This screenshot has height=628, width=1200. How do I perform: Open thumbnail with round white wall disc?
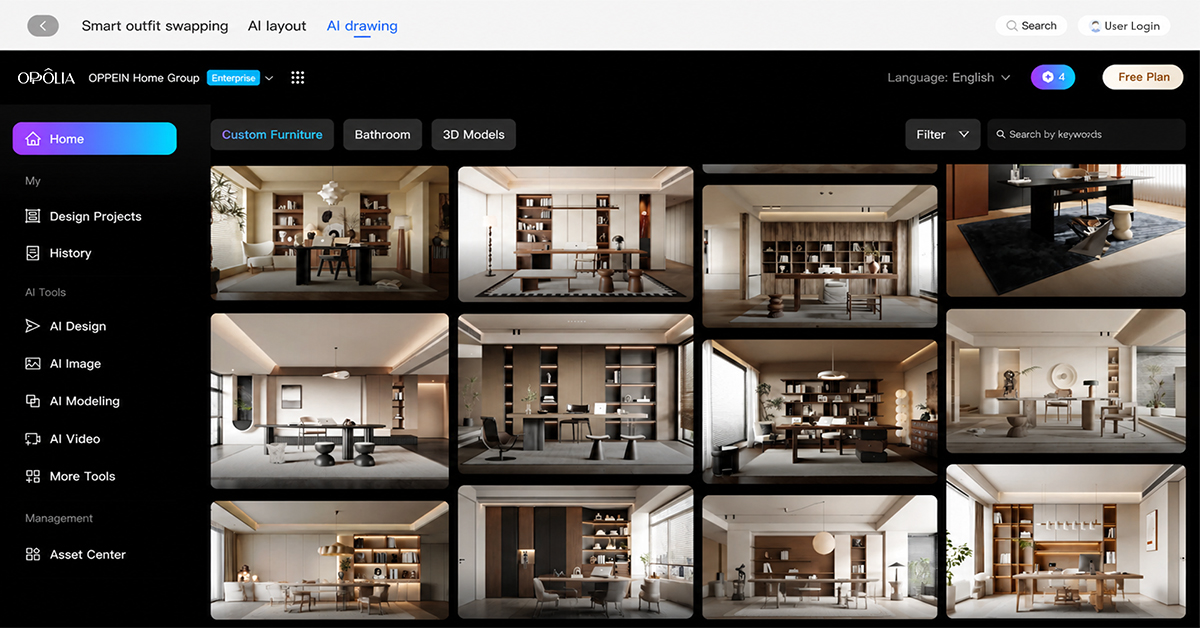(x=1066, y=381)
